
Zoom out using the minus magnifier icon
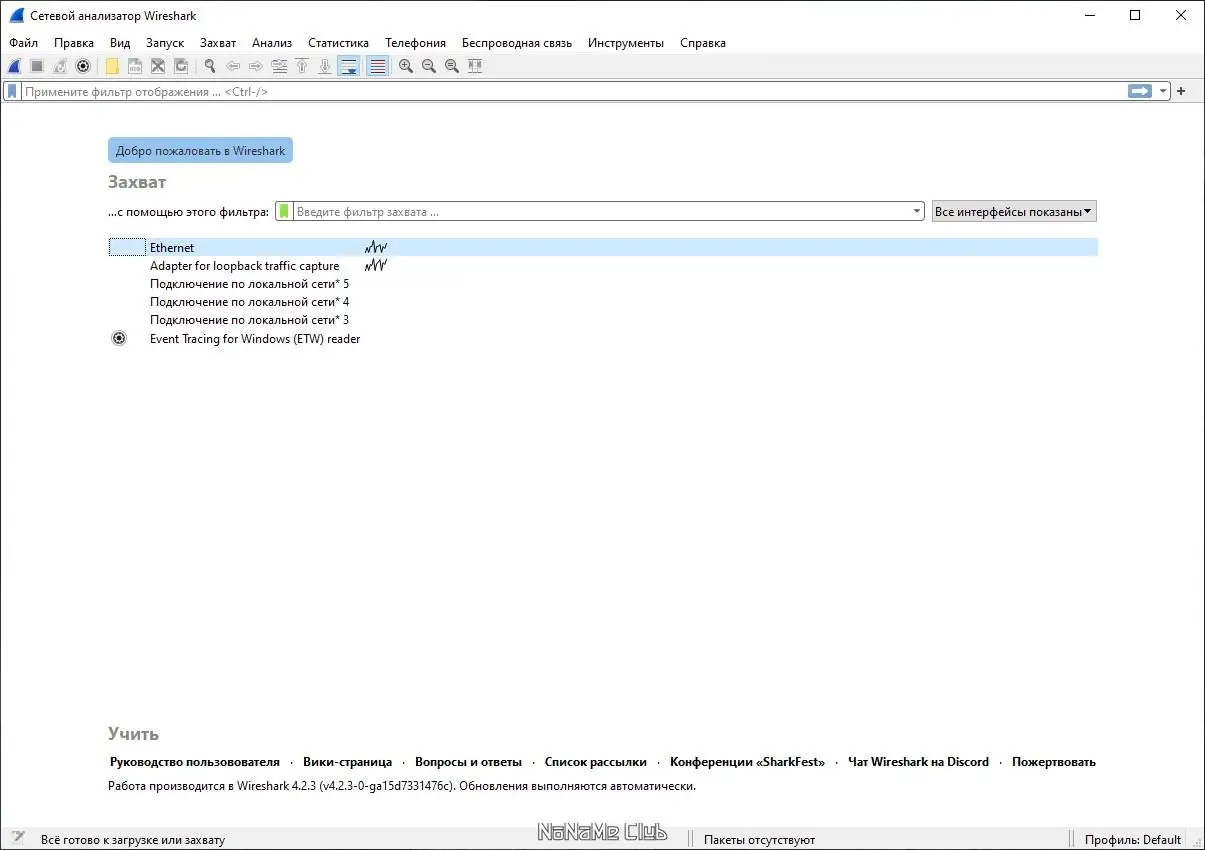coord(428,66)
